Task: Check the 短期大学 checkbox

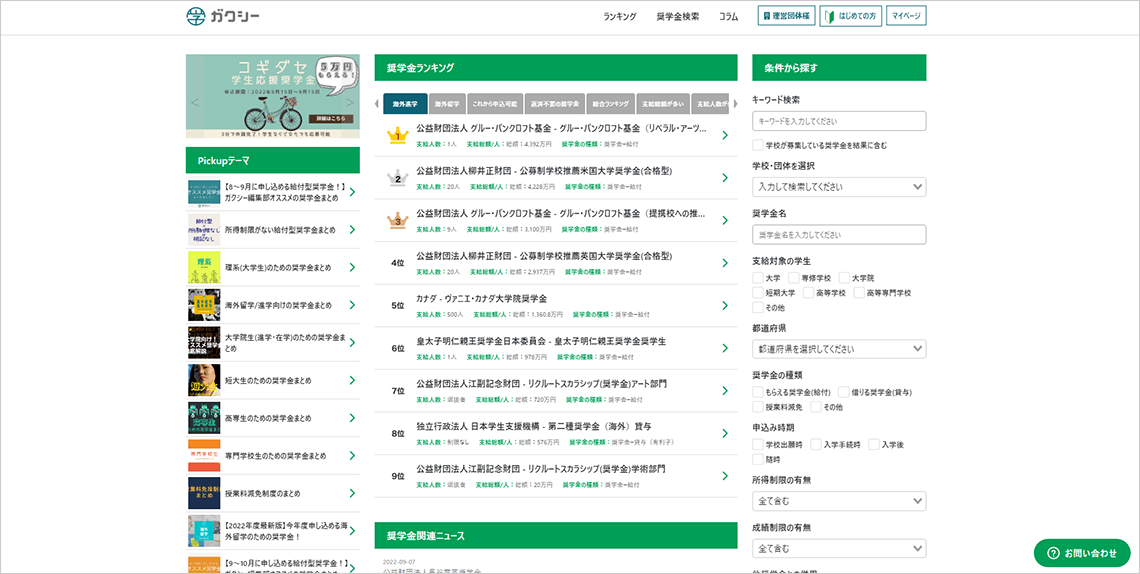Action: pyautogui.click(x=758, y=293)
